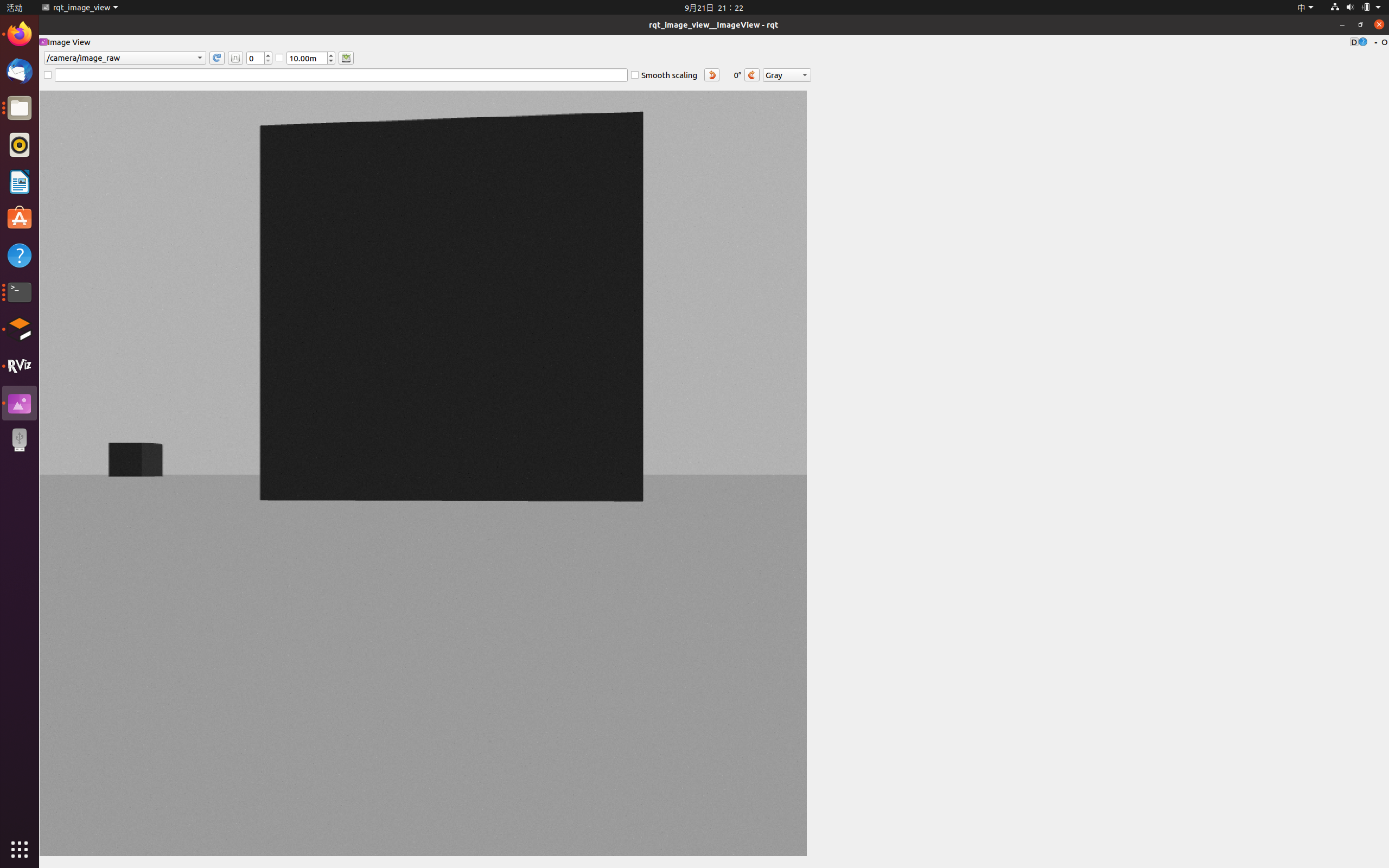Screen dimensions: 1389x868
Task: Click the zoom 1:1 original size button
Action: [x=235, y=58]
